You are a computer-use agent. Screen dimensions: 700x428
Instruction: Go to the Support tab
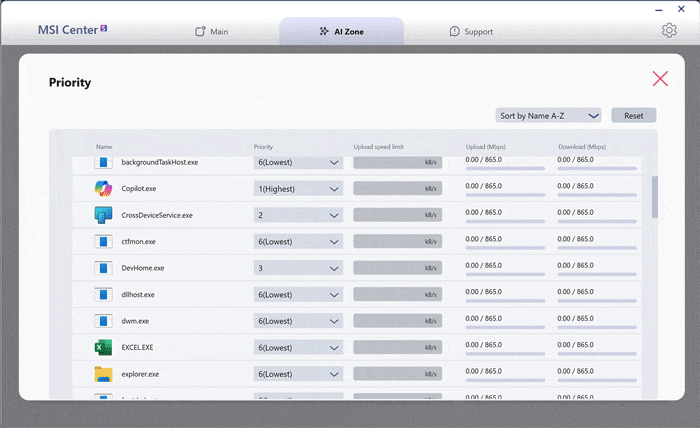471,32
